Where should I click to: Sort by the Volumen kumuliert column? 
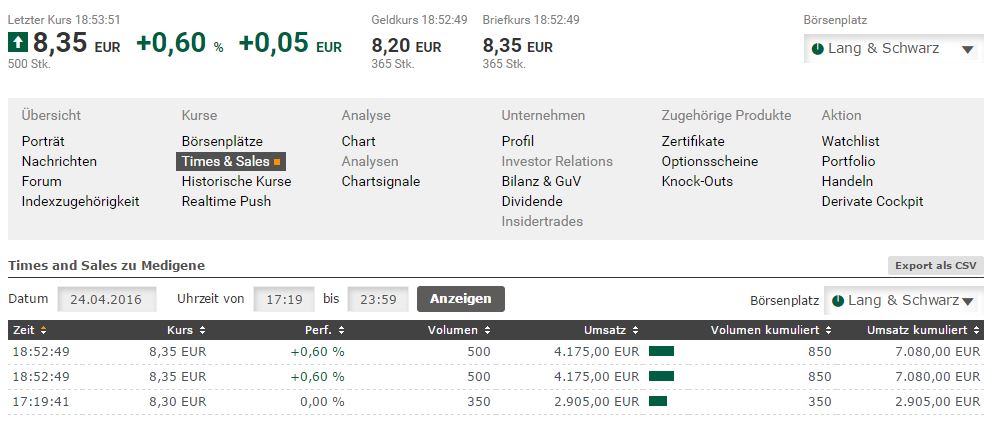coord(827,330)
